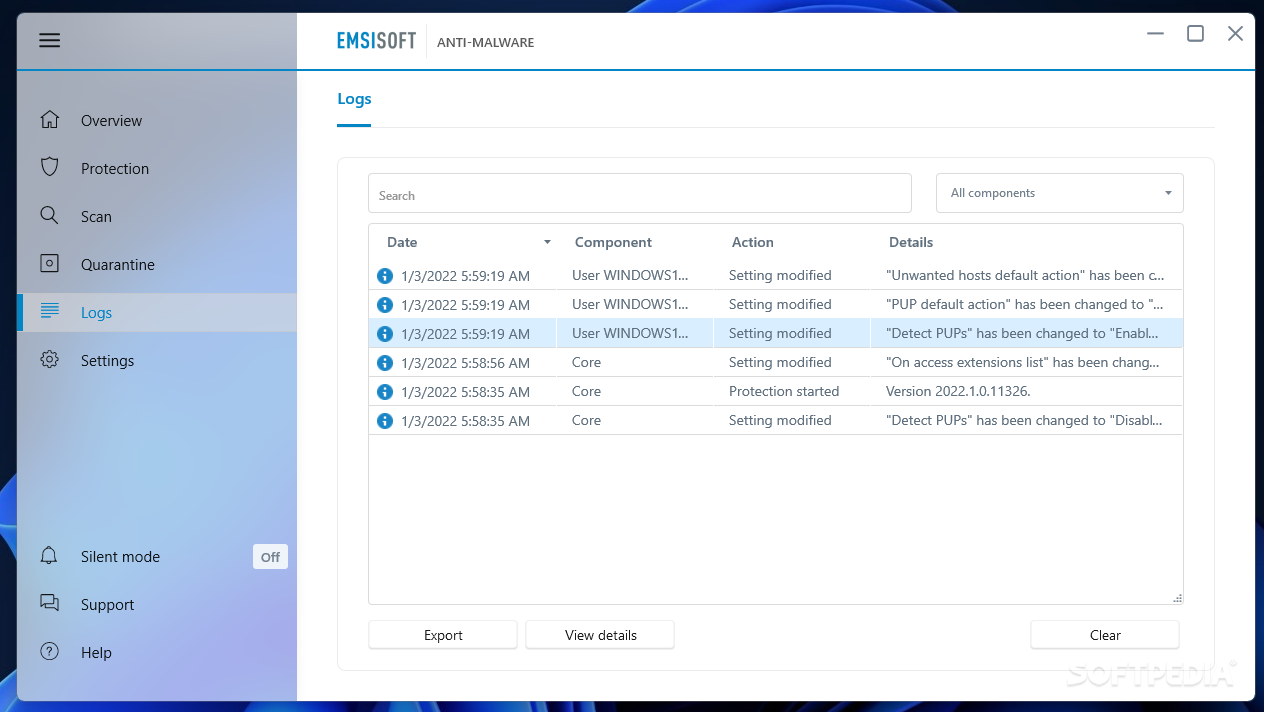This screenshot has width=1264, height=712.
Task: Click the Protection shield icon
Action: pyautogui.click(x=50, y=167)
